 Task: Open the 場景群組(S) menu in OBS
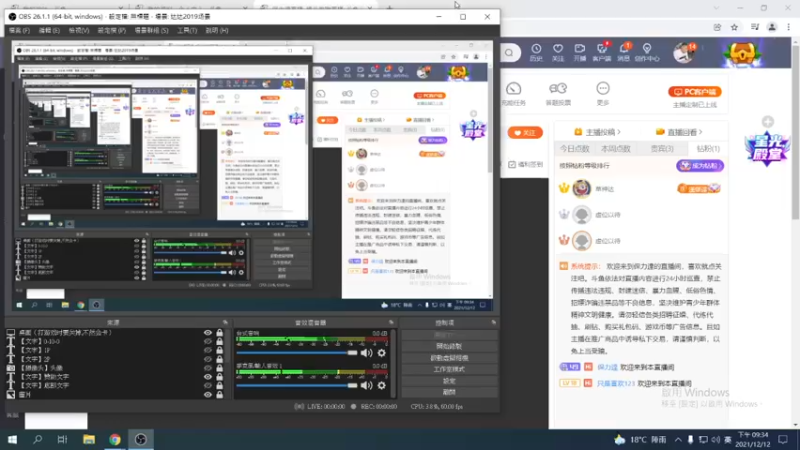coord(151,31)
